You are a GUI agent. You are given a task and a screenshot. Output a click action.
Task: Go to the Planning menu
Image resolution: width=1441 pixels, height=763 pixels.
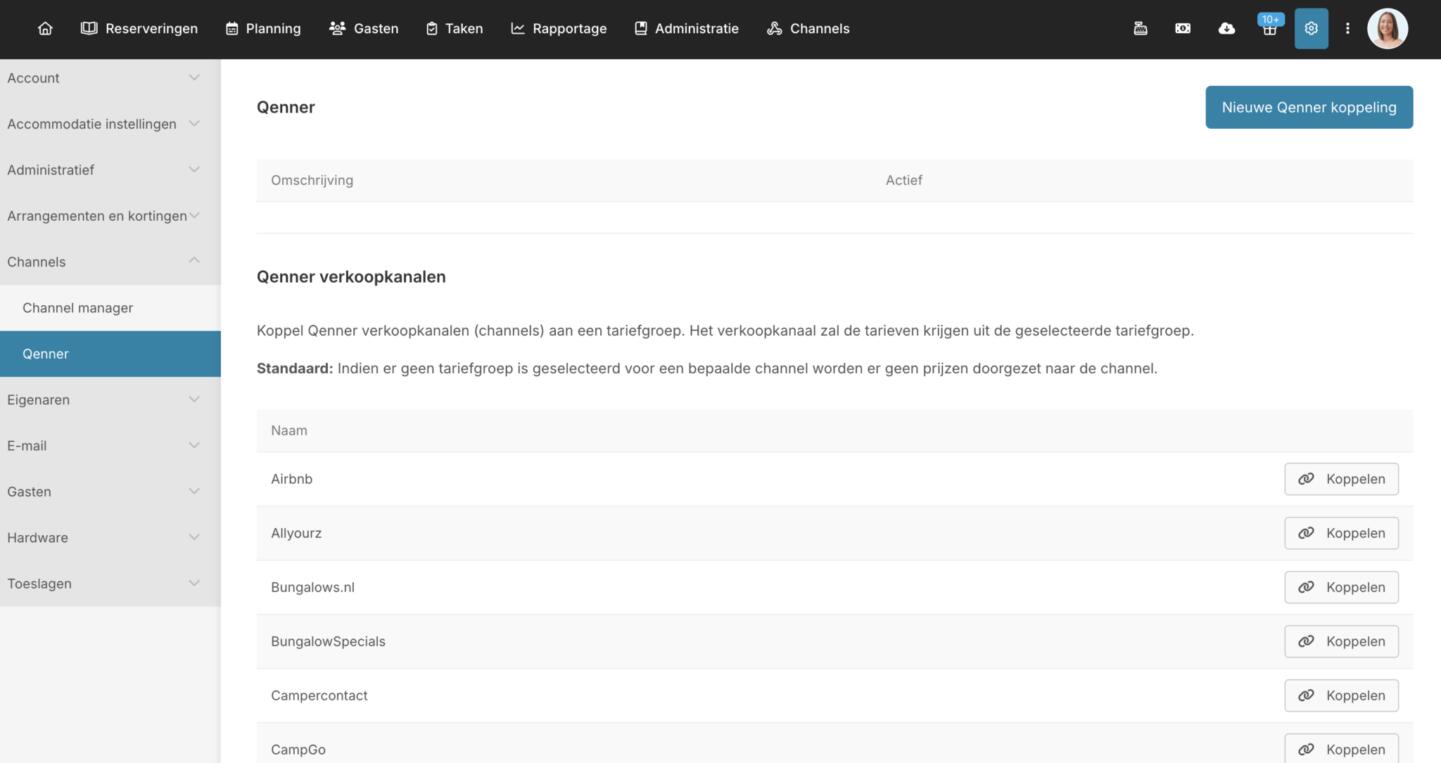click(x=263, y=29)
